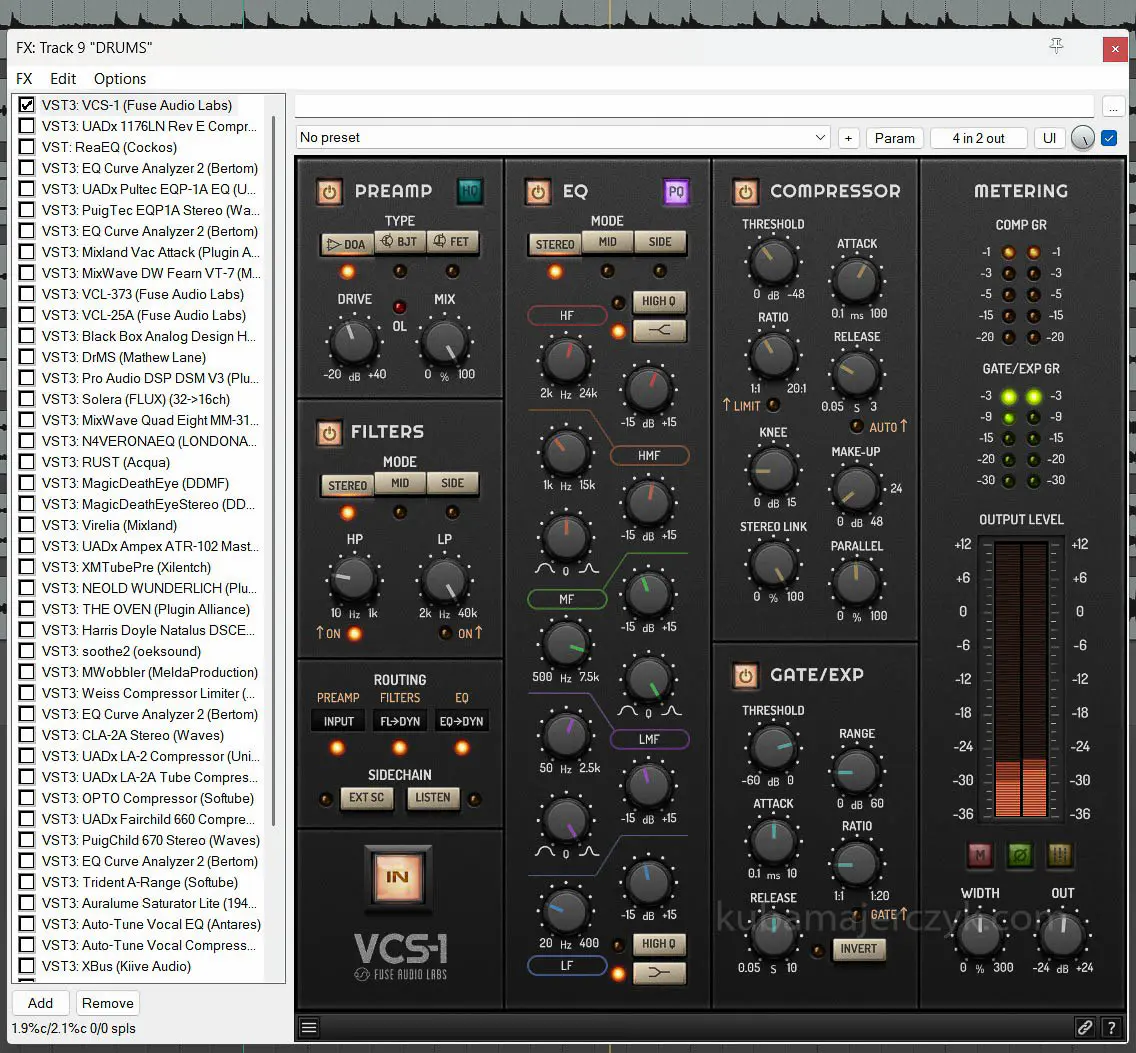Toggle the purple PQ button in EQ
The image size is (1136, 1053).
[x=676, y=191]
